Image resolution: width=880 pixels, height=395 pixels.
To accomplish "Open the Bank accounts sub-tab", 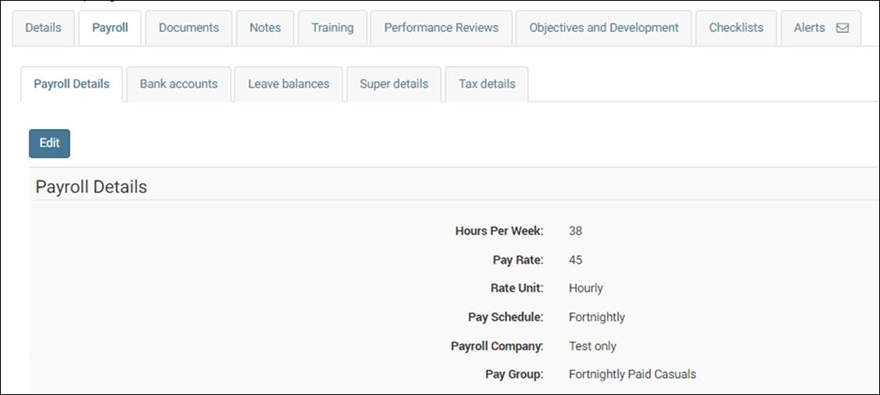I will coord(178,84).
